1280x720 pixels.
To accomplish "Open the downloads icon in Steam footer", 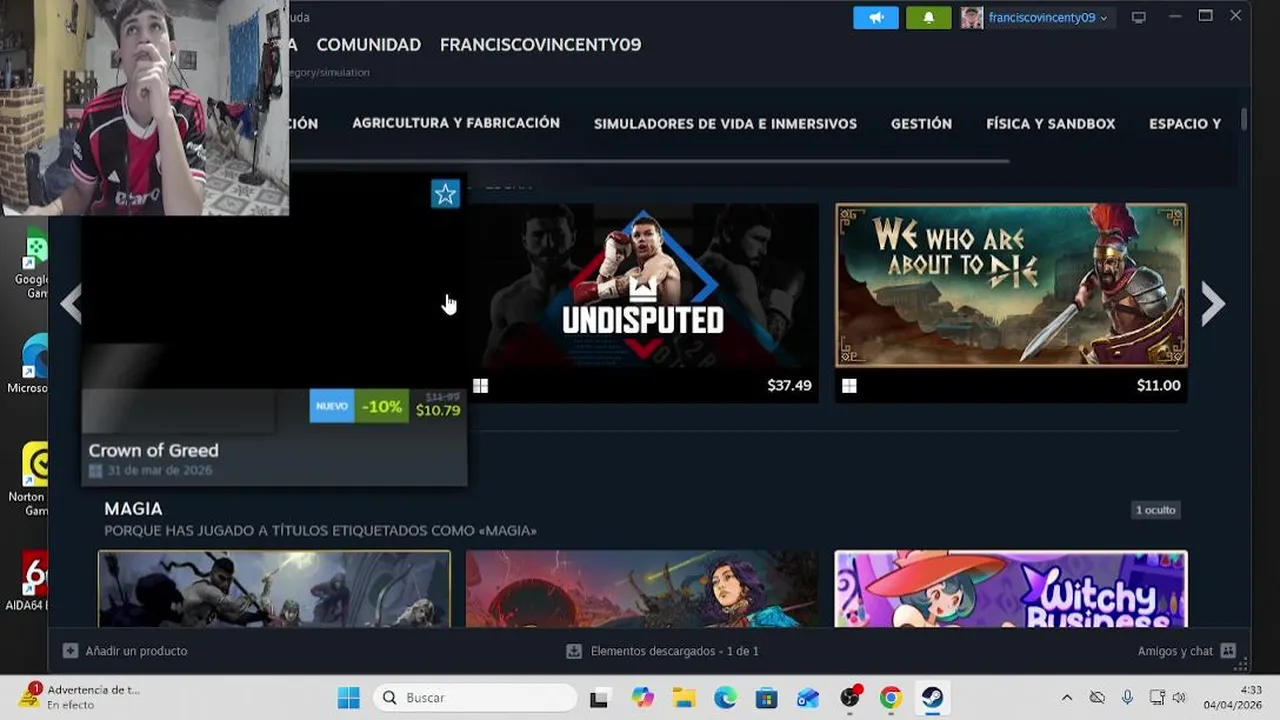I will pos(574,651).
